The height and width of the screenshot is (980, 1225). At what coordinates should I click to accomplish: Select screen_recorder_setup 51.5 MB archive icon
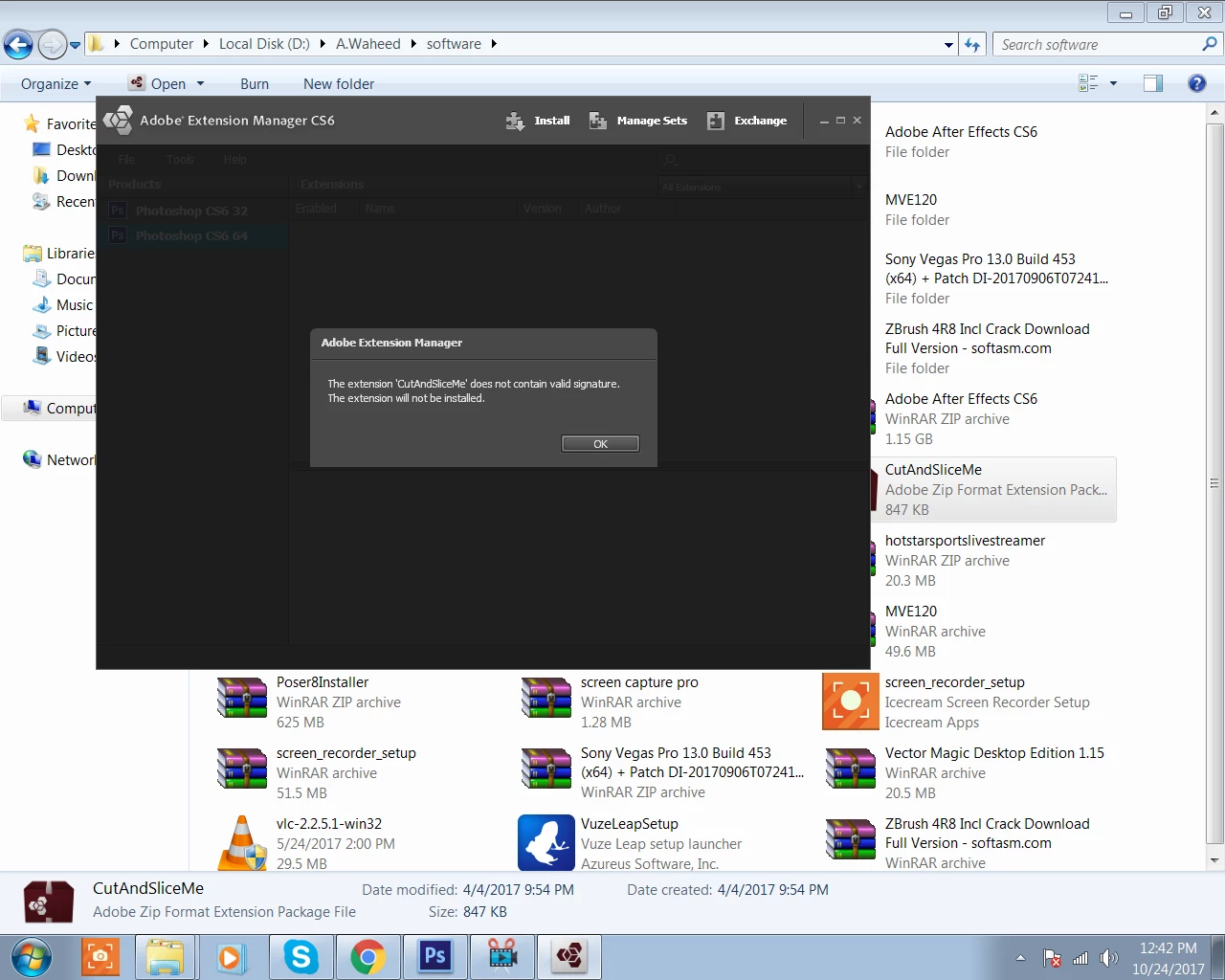point(242,769)
